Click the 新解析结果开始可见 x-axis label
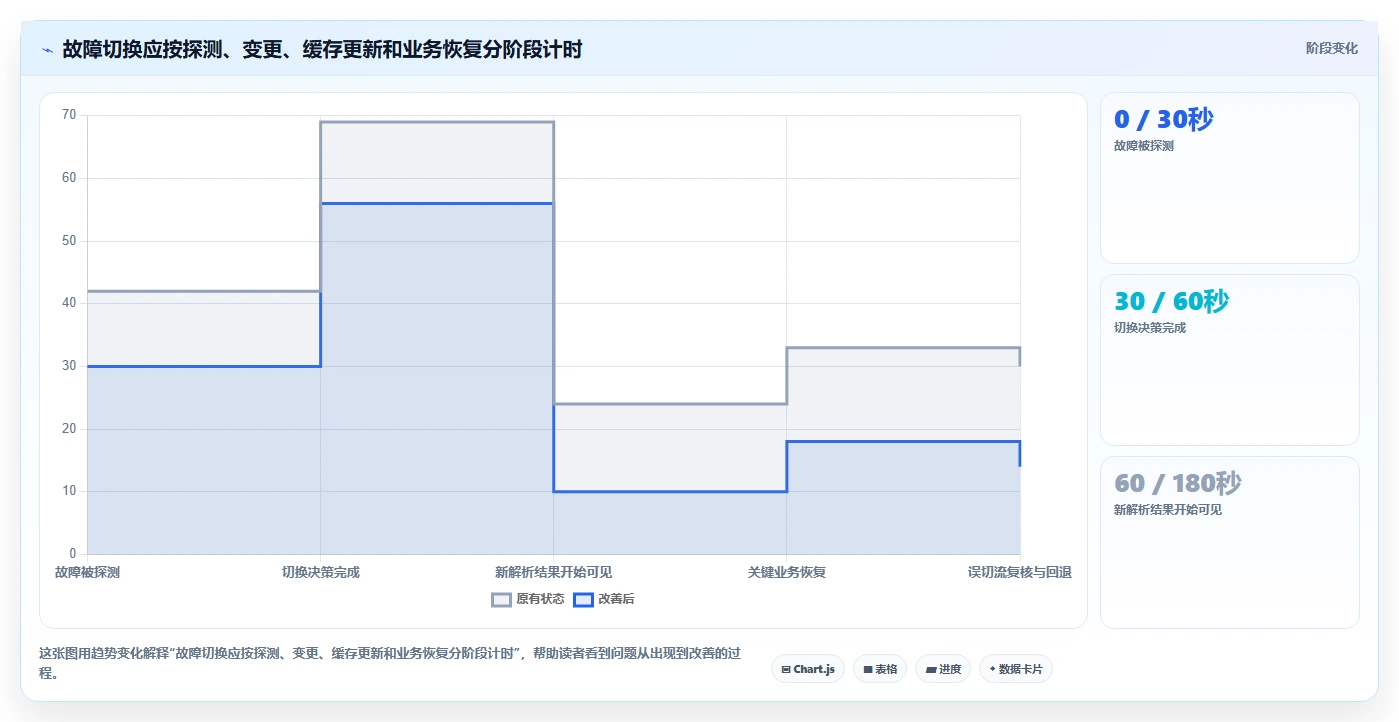1399x722 pixels. click(x=553, y=572)
